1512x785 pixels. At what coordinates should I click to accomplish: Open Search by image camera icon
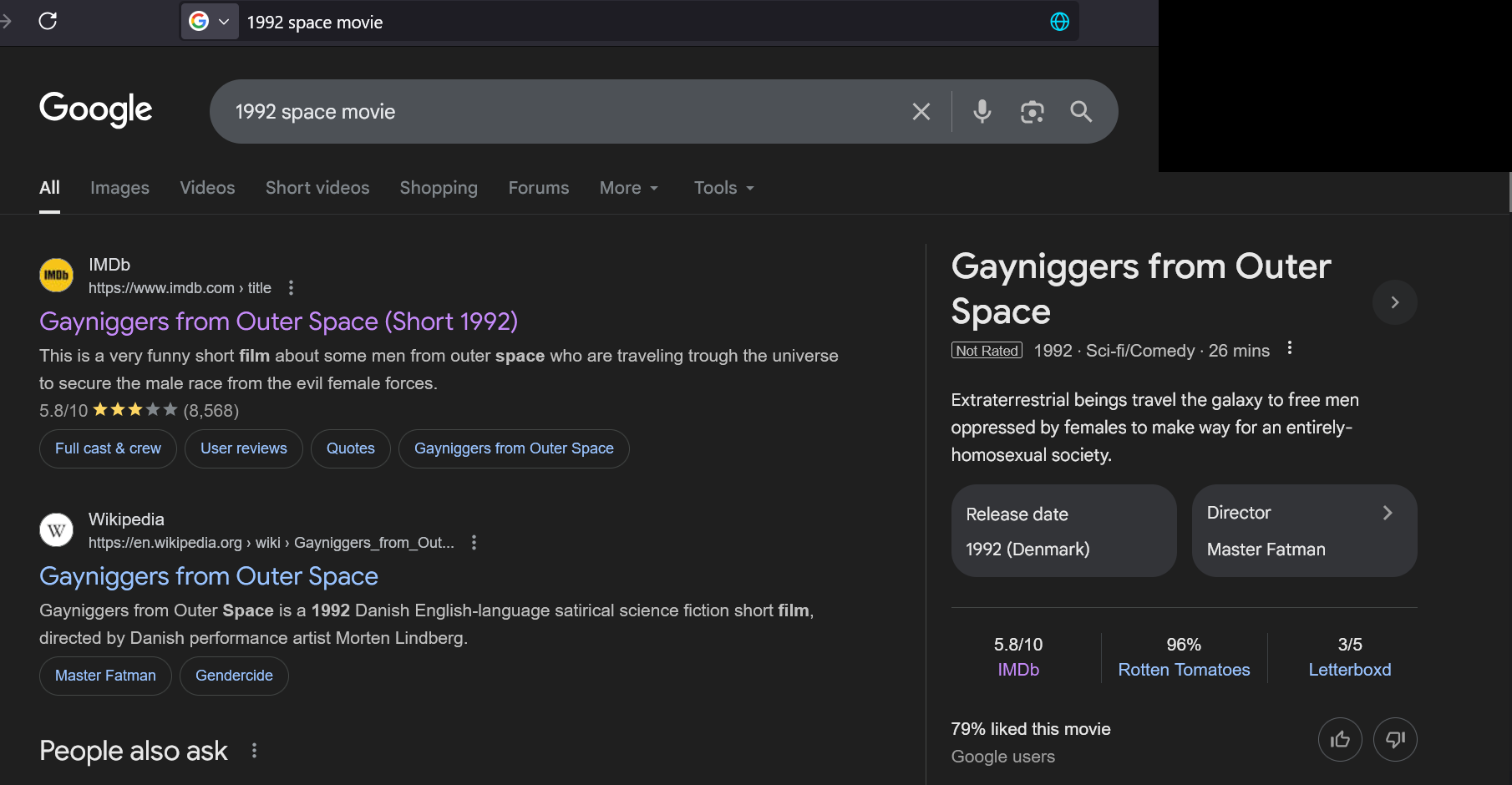click(x=1033, y=112)
